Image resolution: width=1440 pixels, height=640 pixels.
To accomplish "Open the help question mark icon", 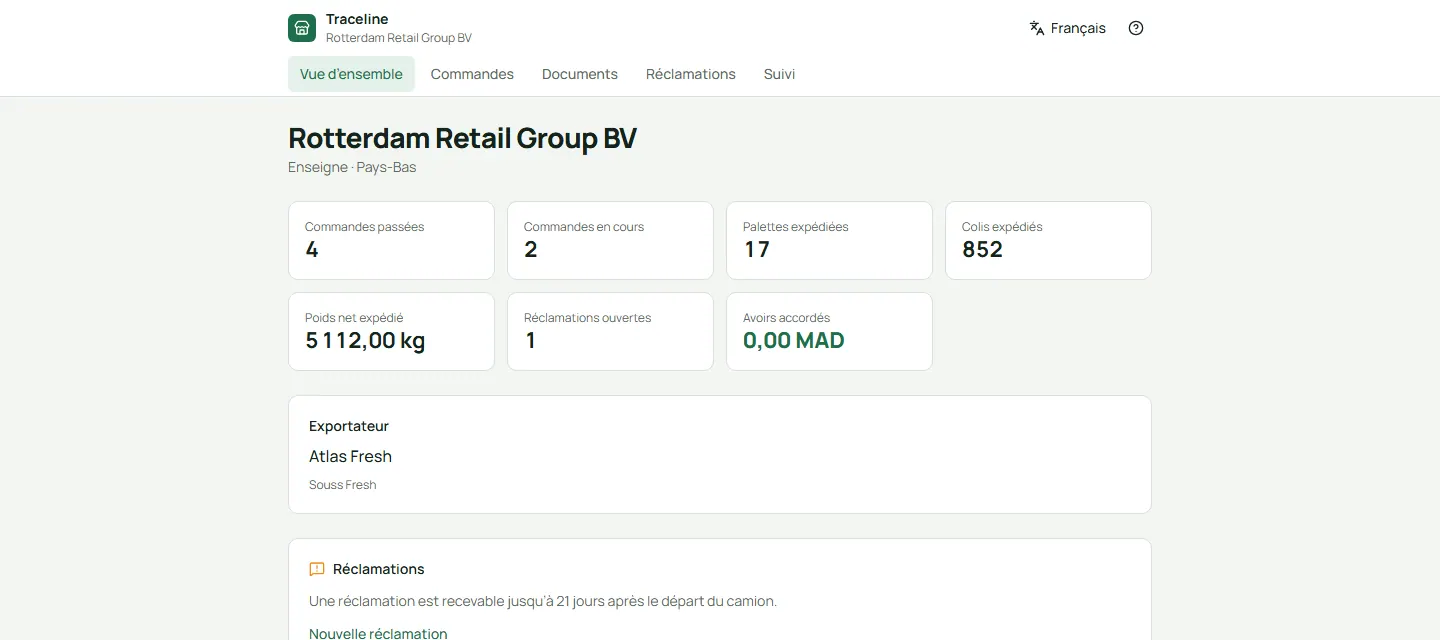I will [1136, 28].
